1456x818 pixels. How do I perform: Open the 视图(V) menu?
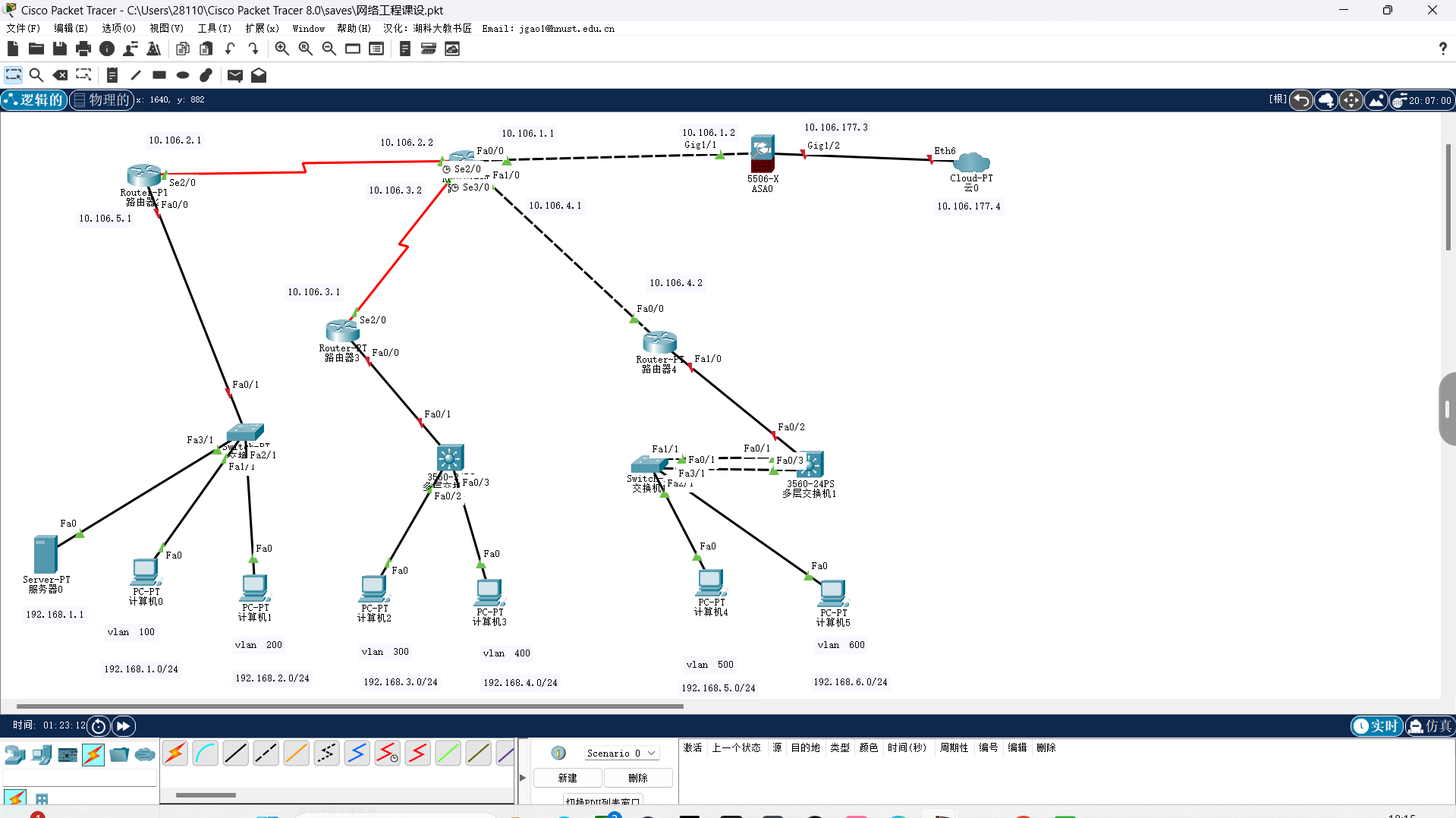(166, 28)
